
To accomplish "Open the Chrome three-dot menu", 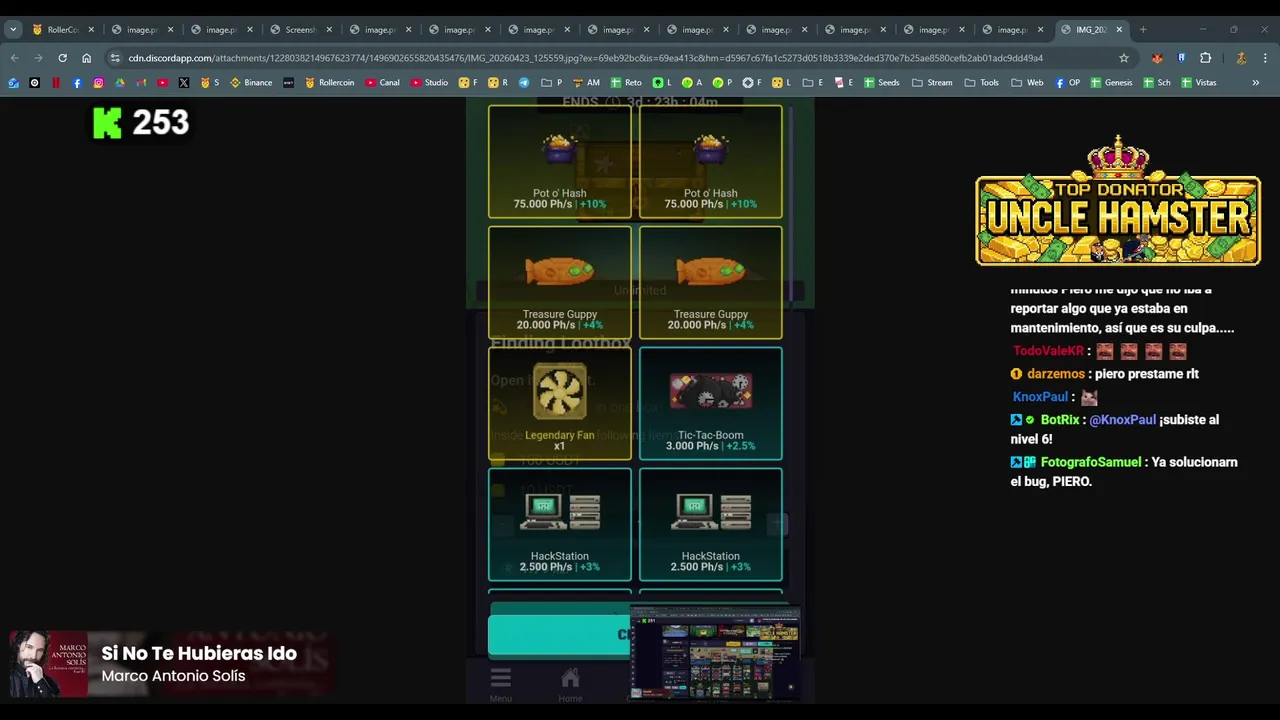I will (x=1265, y=58).
